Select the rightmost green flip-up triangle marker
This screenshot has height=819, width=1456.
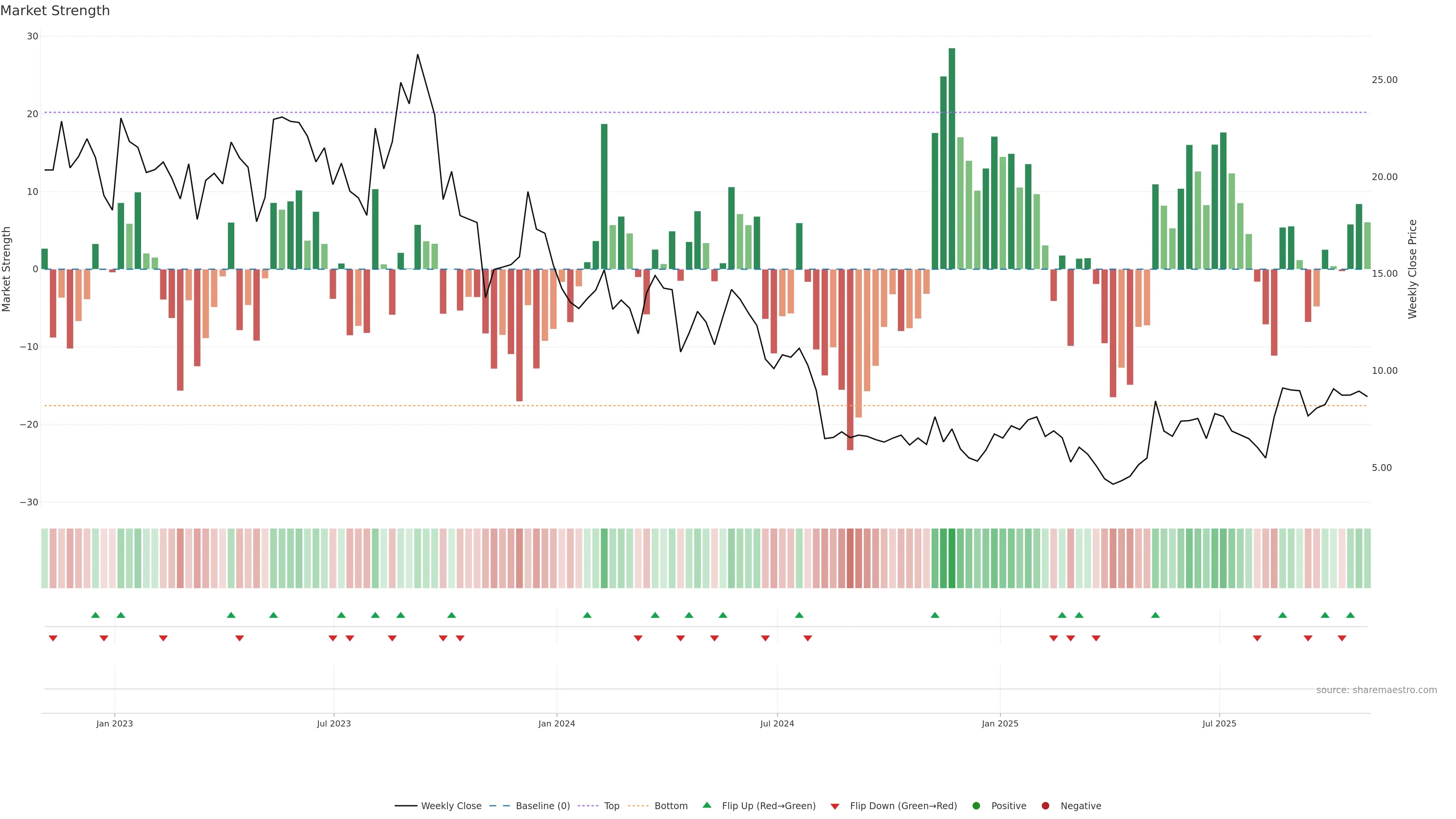pos(1350,615)
